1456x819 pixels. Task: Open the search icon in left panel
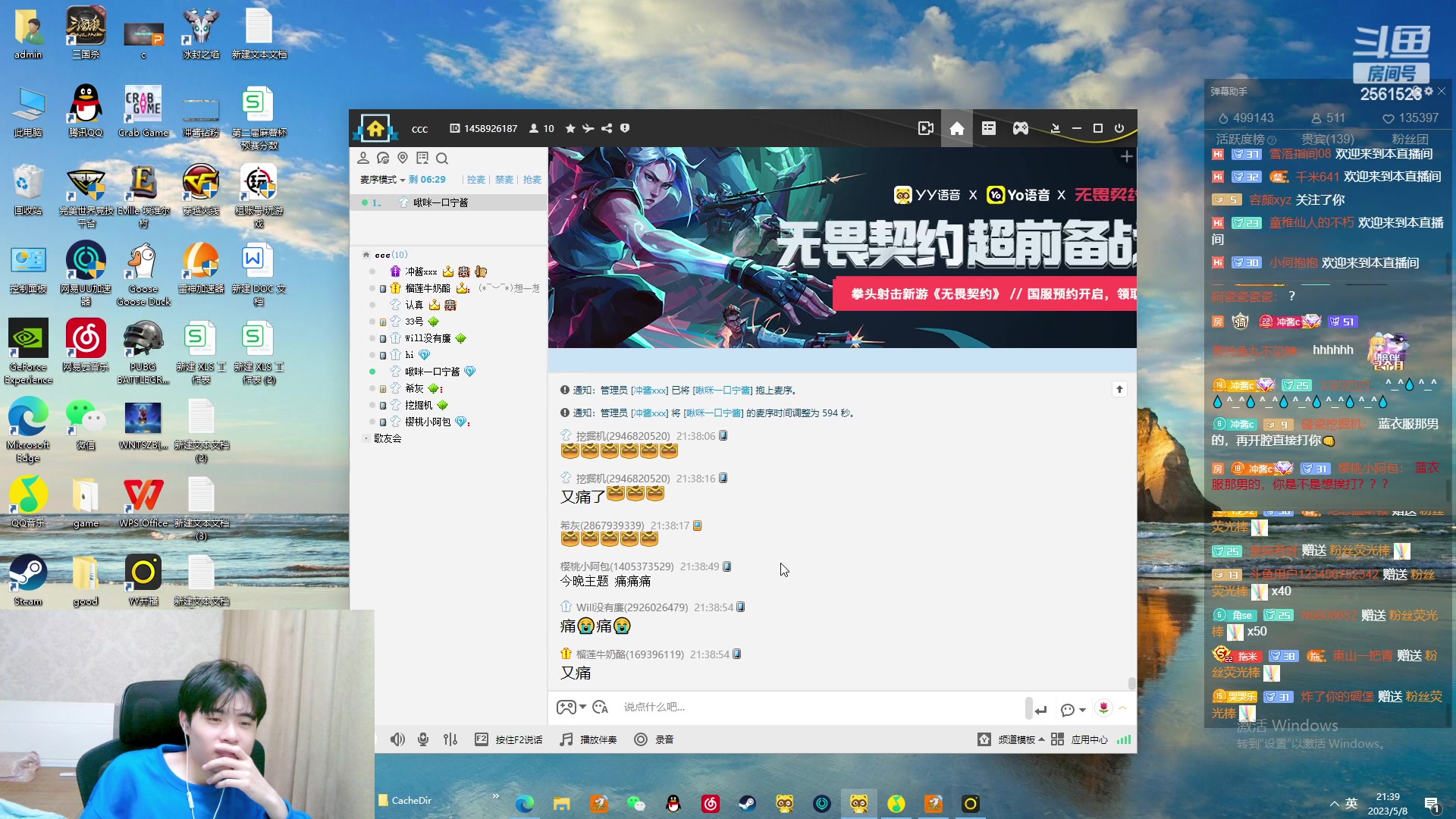point(442,158)
